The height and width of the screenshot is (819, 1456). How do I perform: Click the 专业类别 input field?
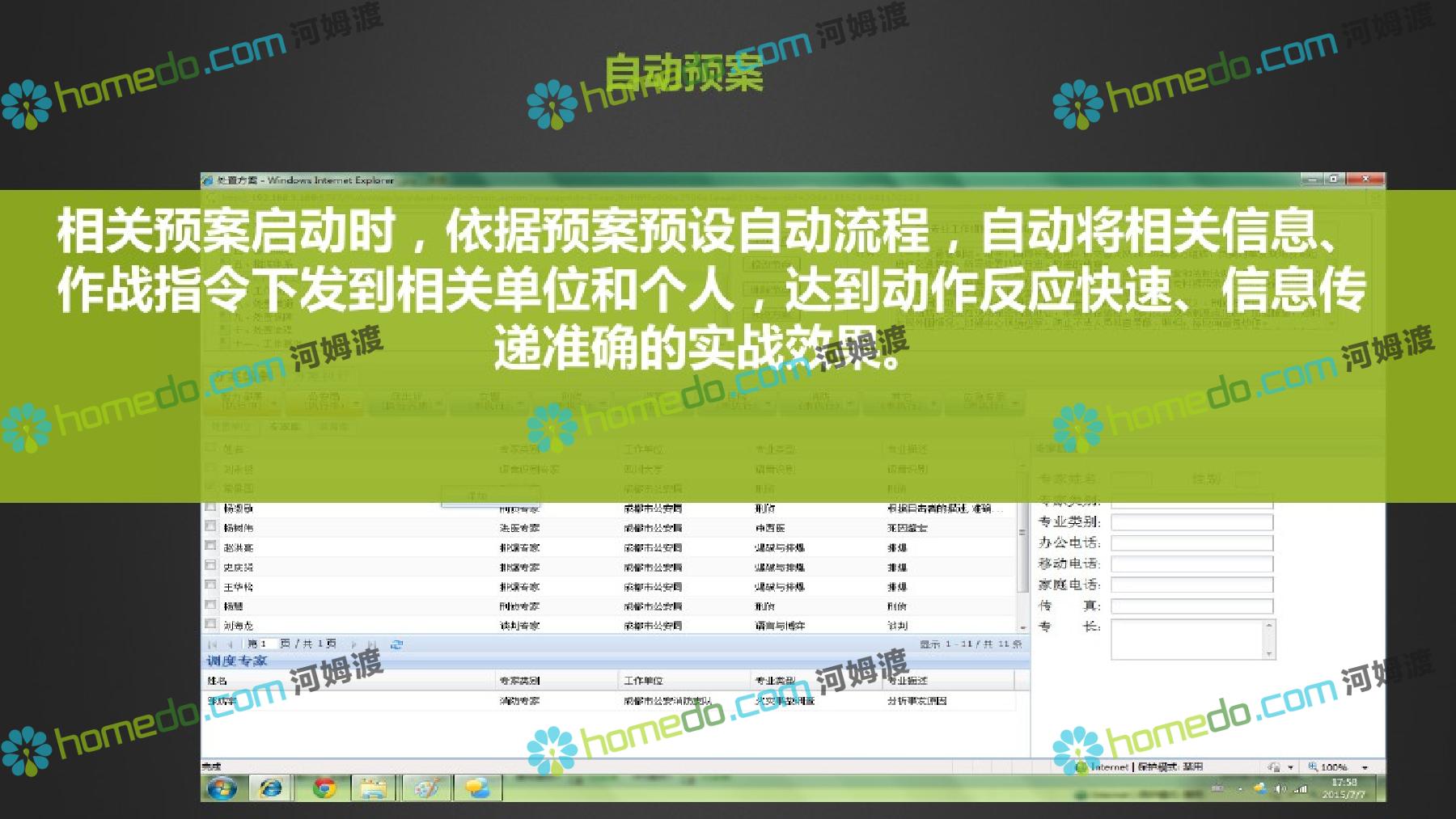coord(1191,522)
